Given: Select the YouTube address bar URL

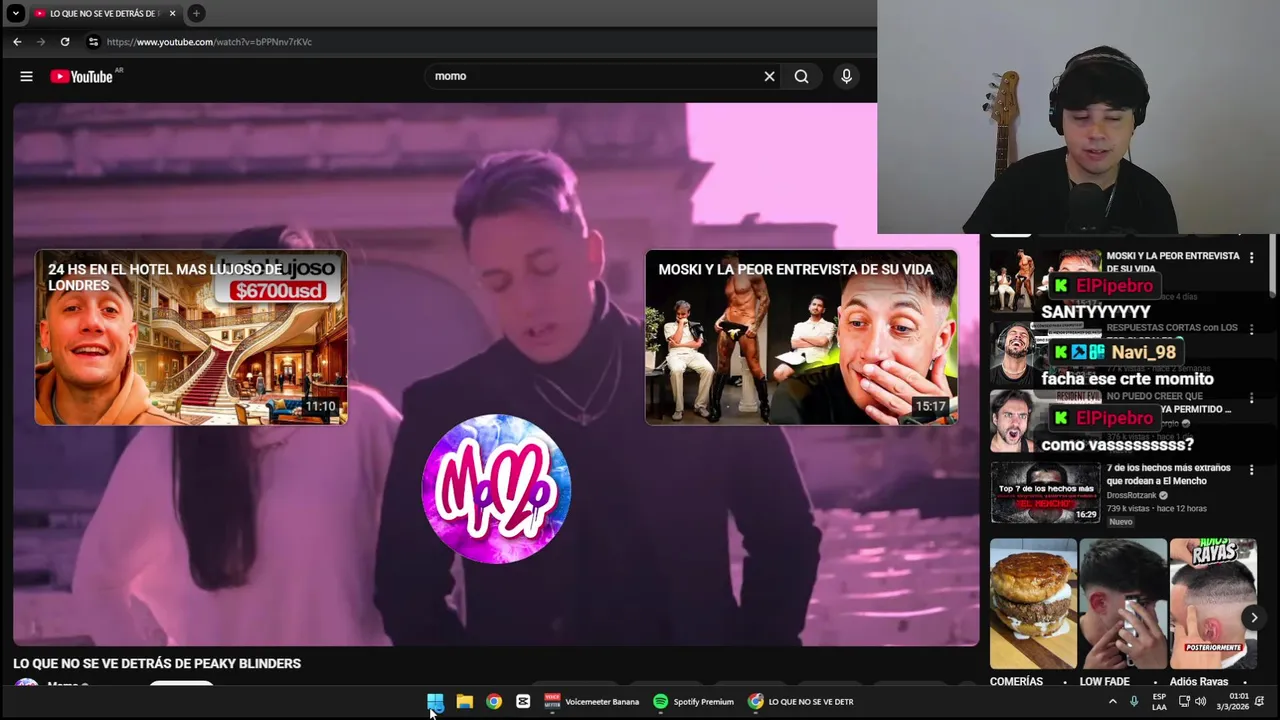Looking at the screenshot, I should pos(209,42).
